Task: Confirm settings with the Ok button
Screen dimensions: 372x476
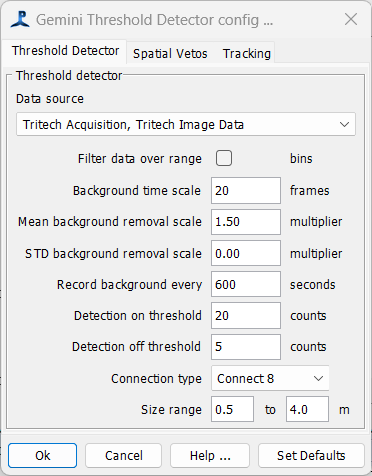Action: point(43,455)
